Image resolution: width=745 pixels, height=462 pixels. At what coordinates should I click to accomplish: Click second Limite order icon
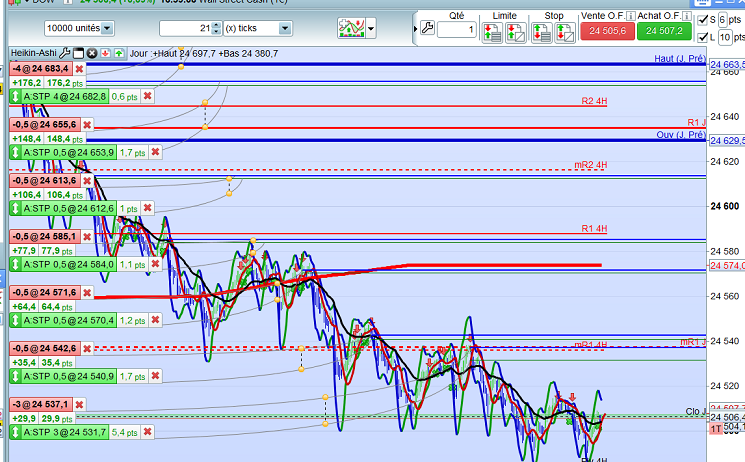[x=516, y=33]
